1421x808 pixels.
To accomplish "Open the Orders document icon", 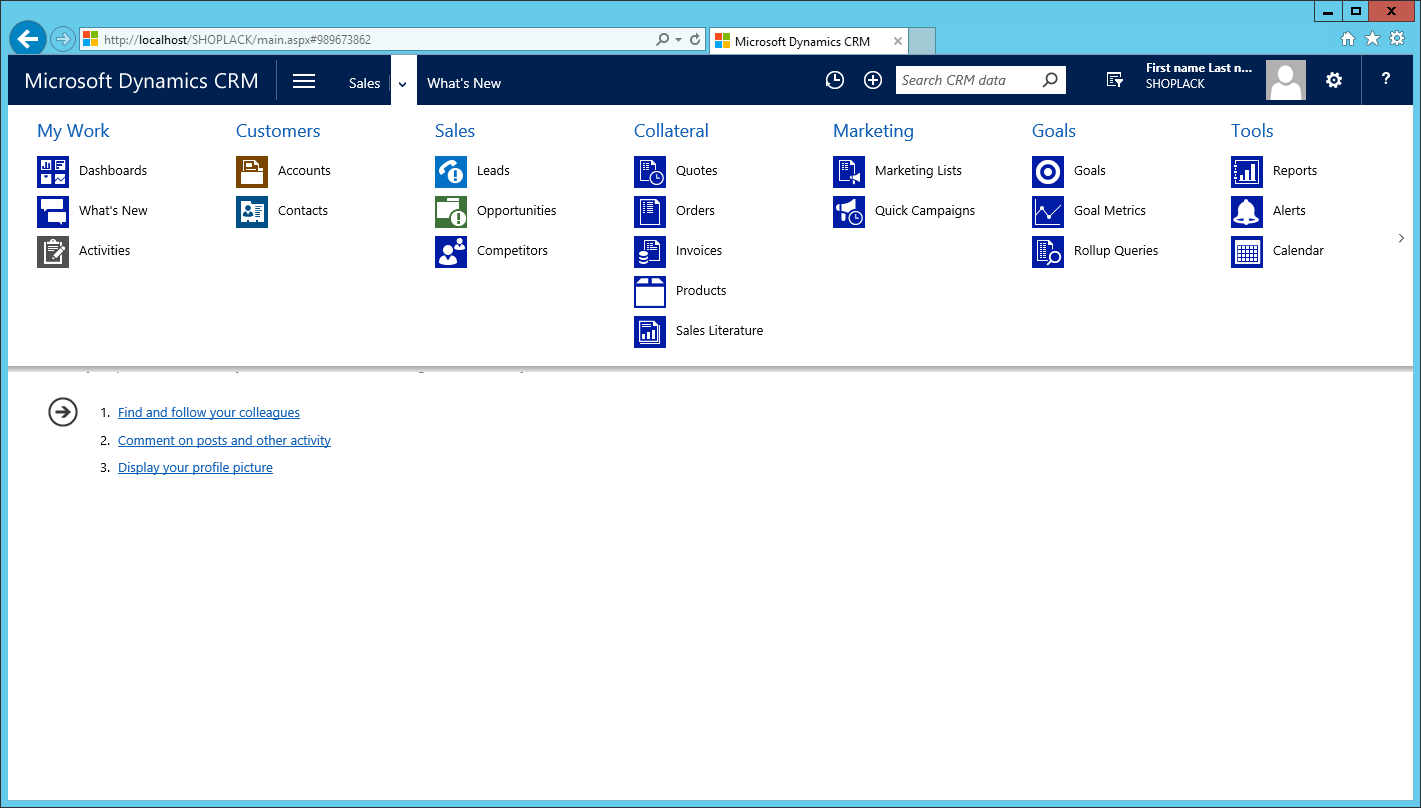I will point(650,212).
